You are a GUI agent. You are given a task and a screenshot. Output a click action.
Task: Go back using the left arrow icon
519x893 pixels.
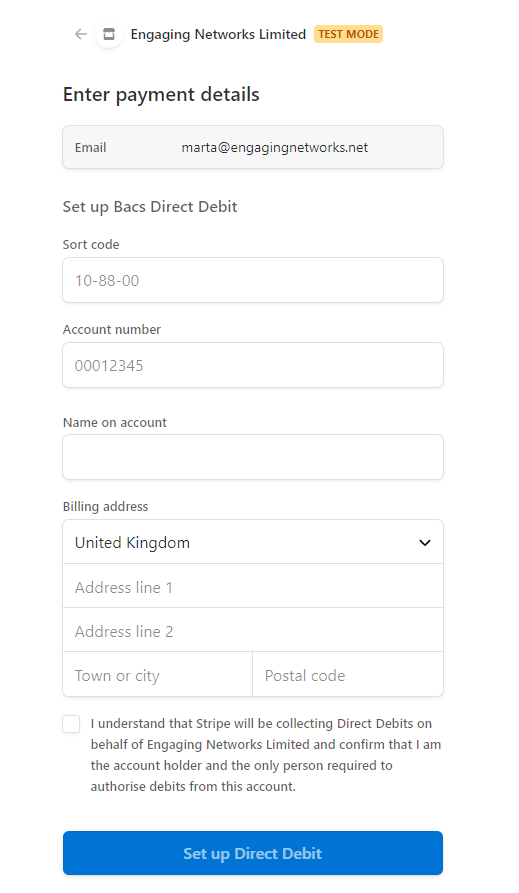click(81, 34)
